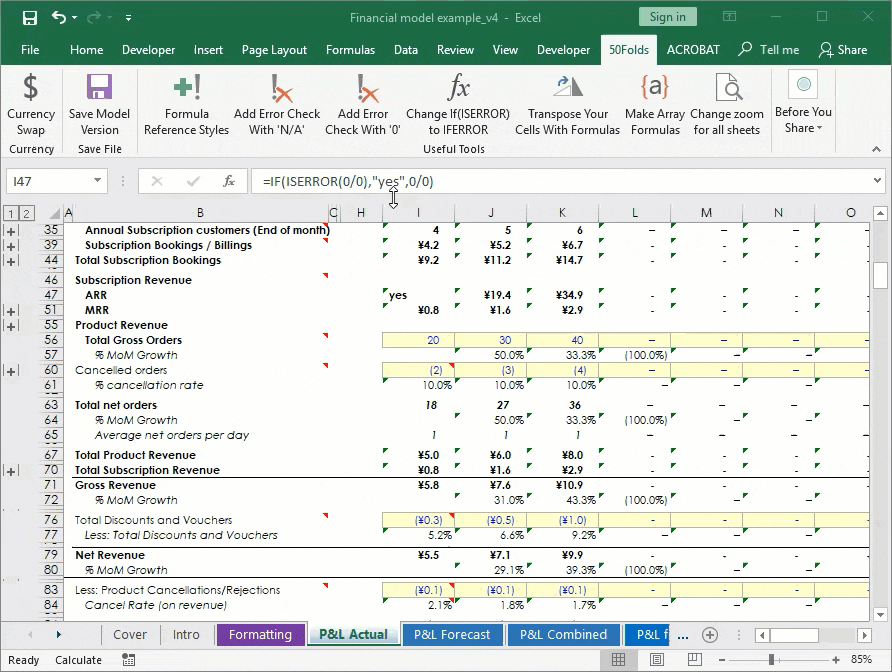
Task: Select the yellow Total Gross Orders cell 20
Action: 418,340
